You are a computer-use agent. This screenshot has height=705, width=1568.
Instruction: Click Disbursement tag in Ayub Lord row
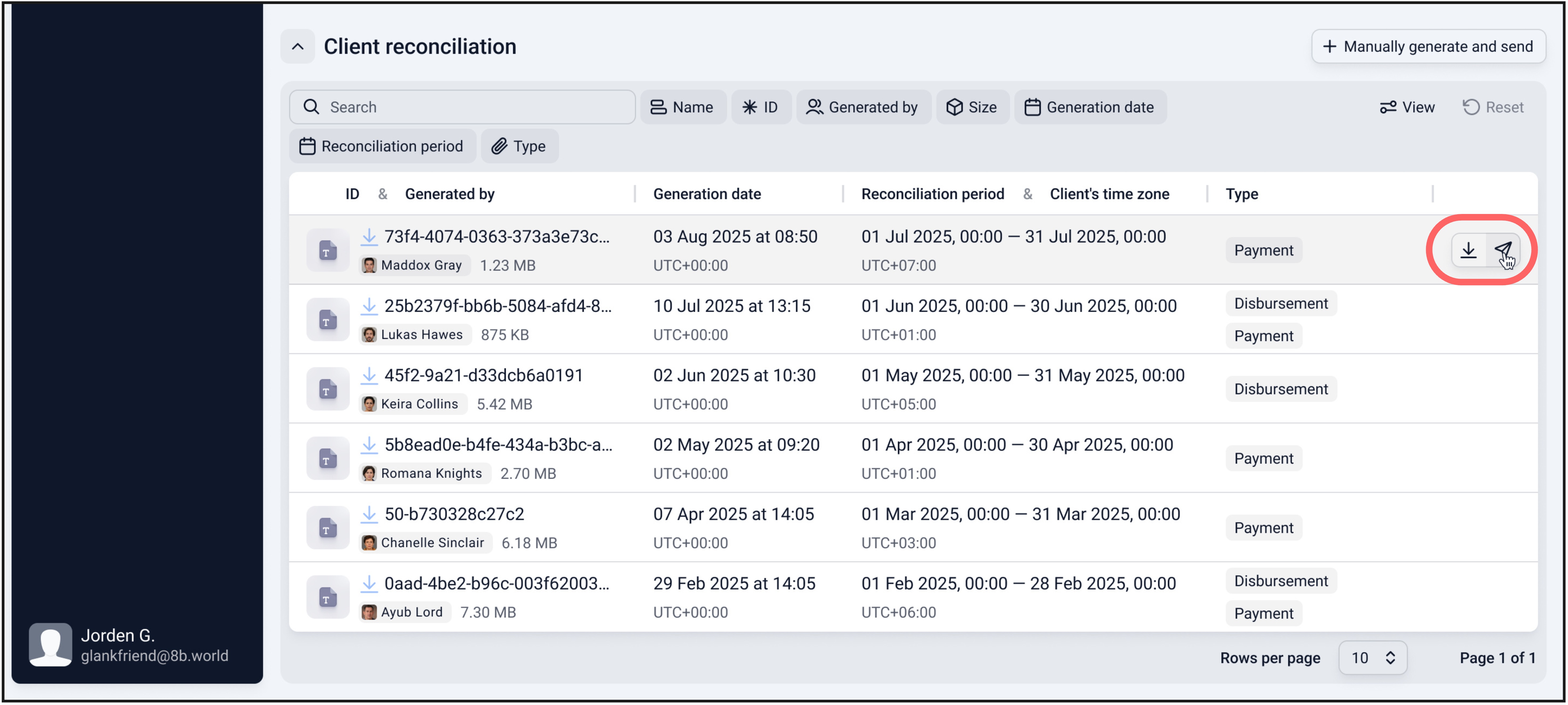tap(1281, 581)
